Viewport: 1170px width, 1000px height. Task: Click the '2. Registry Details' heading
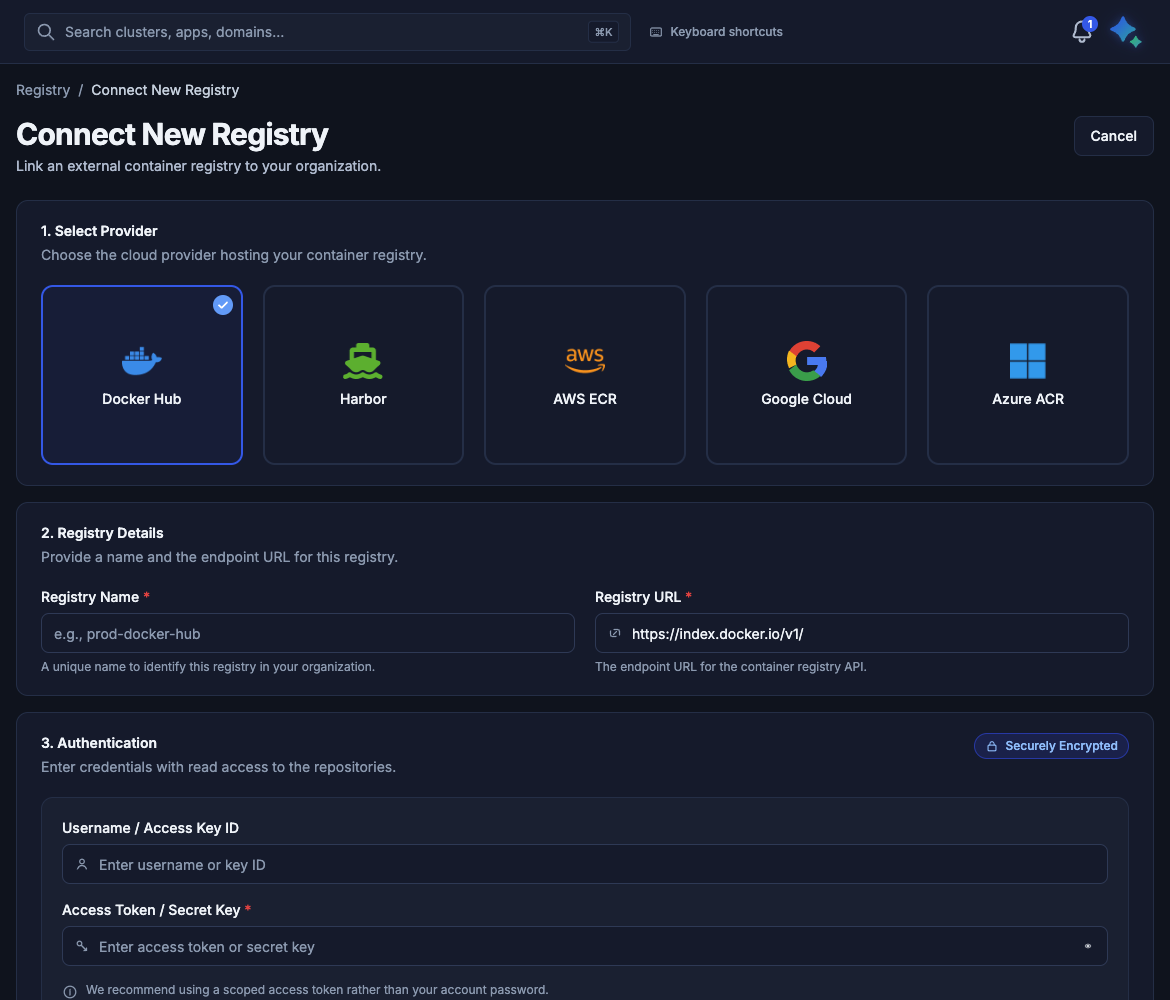coord(102,533)
